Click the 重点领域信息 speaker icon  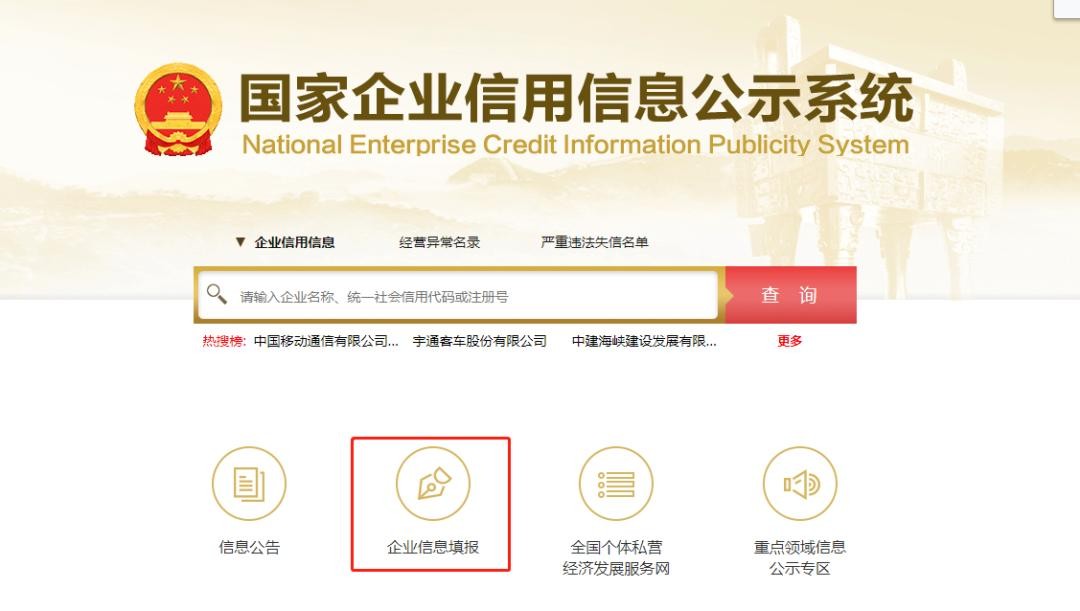point(800,484)
